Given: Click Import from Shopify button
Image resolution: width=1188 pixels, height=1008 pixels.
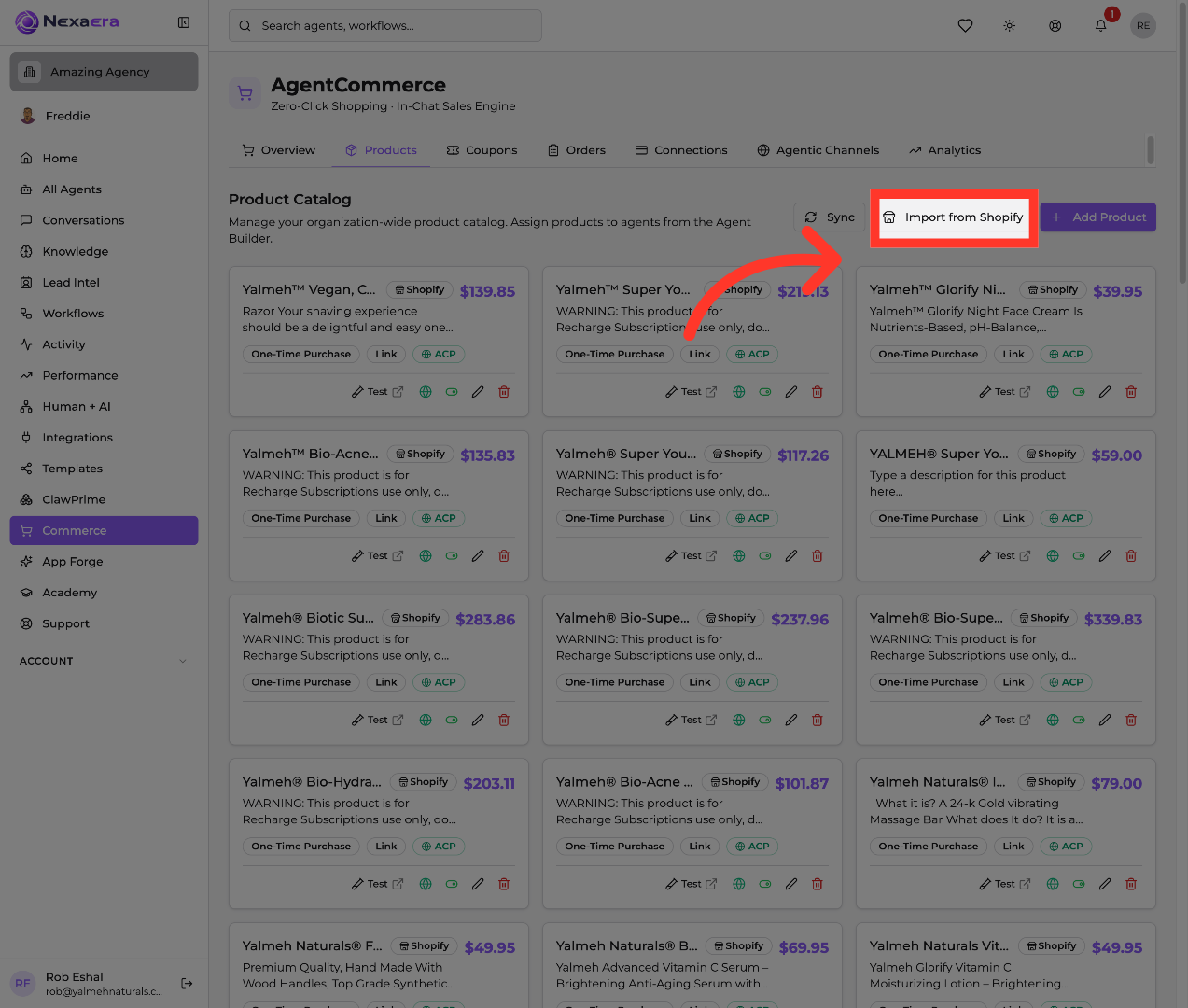Looking at the screenshot, I should click(x=954, y=217).
